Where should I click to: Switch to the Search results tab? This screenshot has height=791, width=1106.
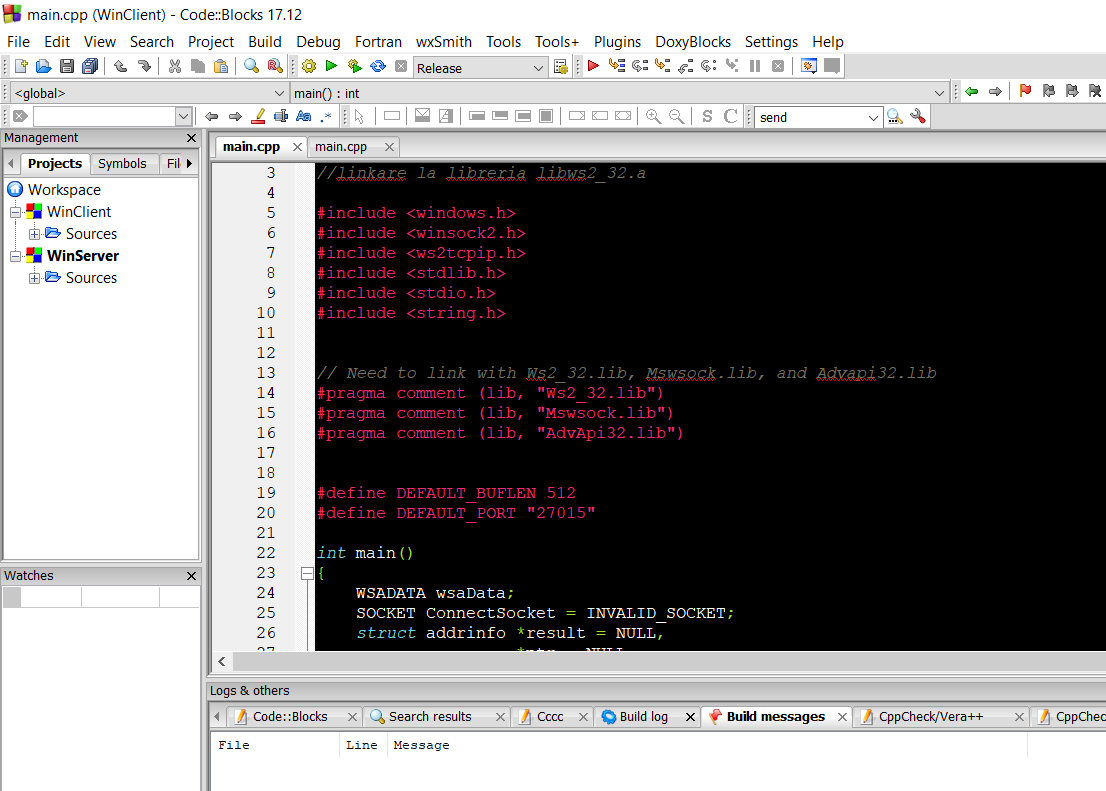pos(430,716)
